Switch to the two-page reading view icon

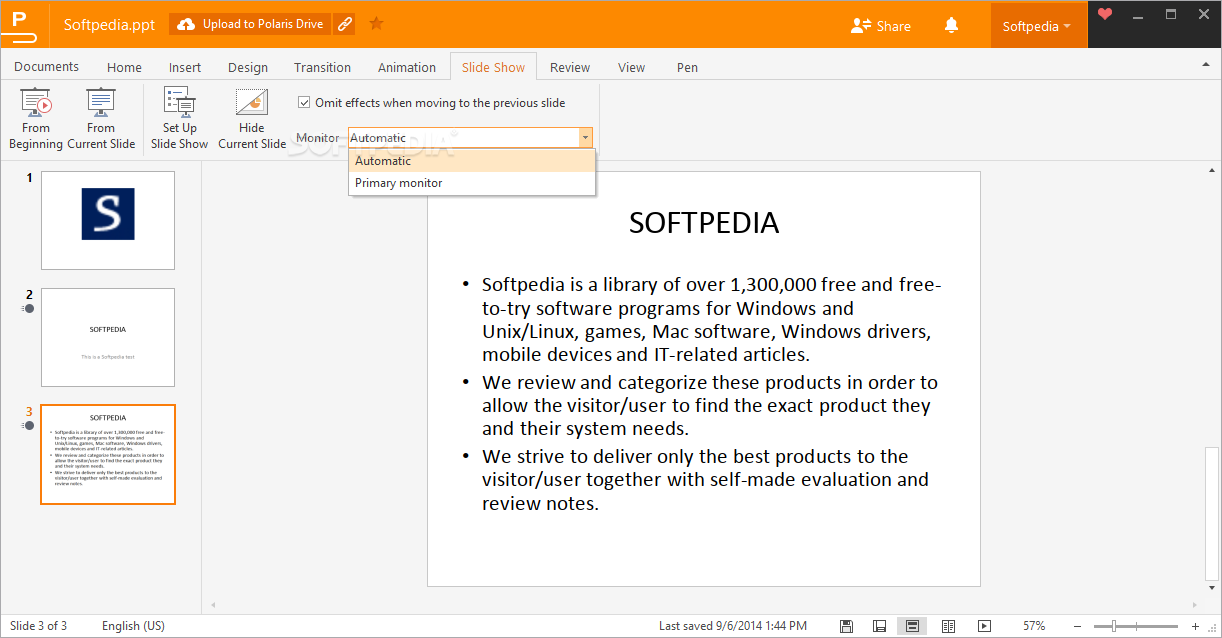click(948, 626)
